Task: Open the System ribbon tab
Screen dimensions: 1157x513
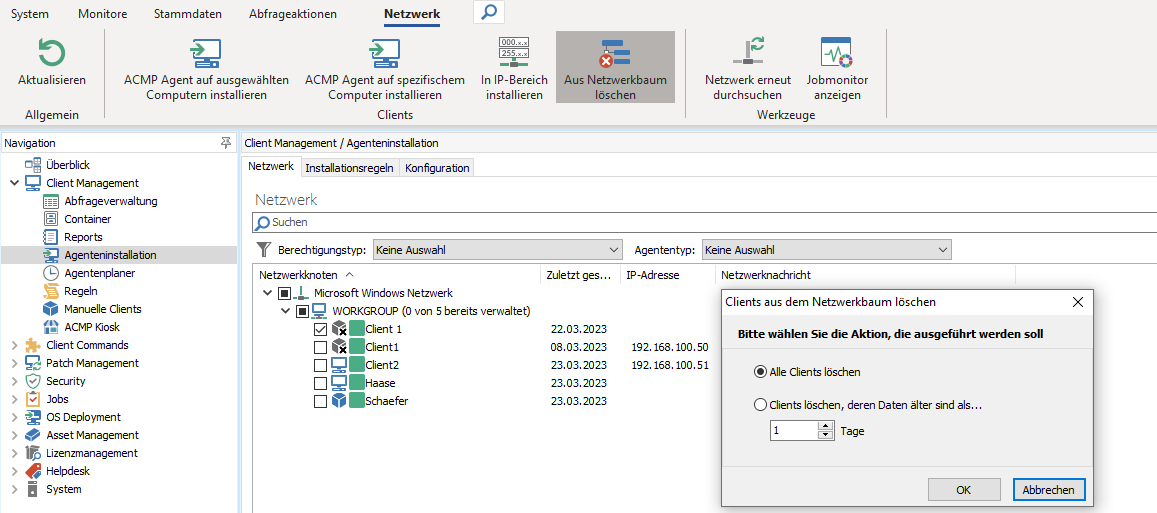Action: pyautogui.click(x=30, y=13)
